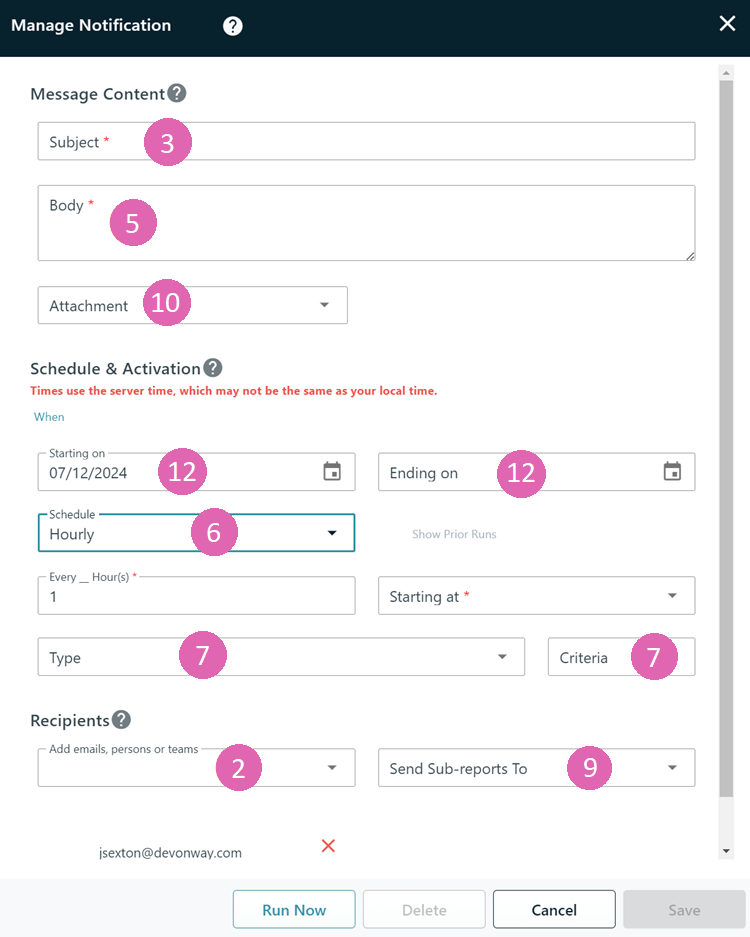Click the Run Now button

pyautogui.click(x=294, y=910)
